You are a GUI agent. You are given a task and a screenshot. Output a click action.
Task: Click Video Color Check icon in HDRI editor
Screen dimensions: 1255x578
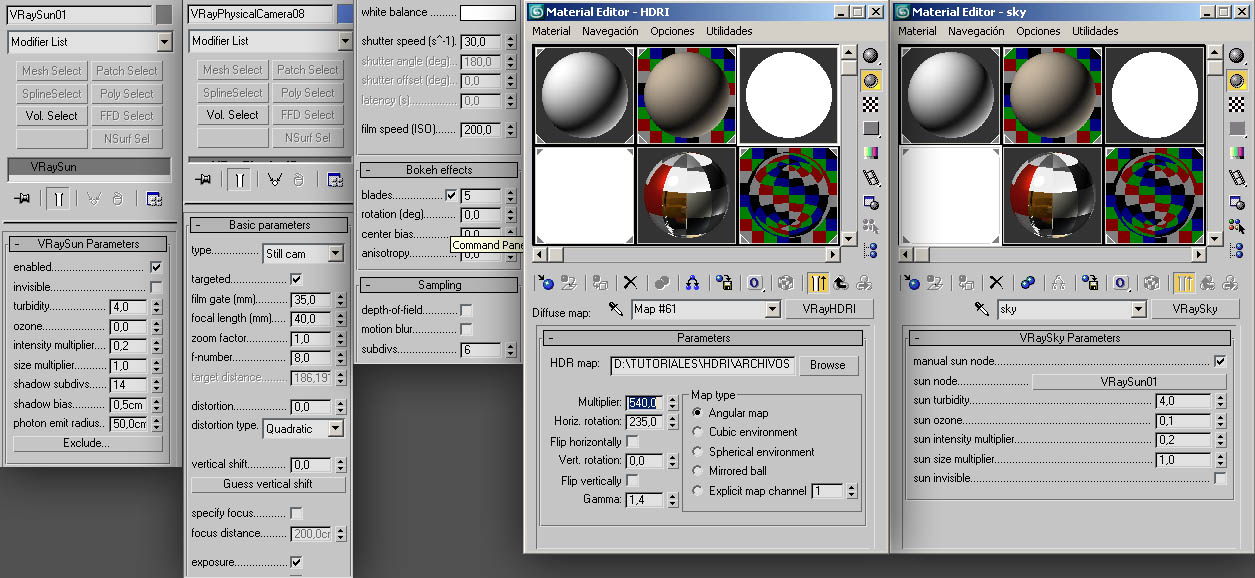870,152
